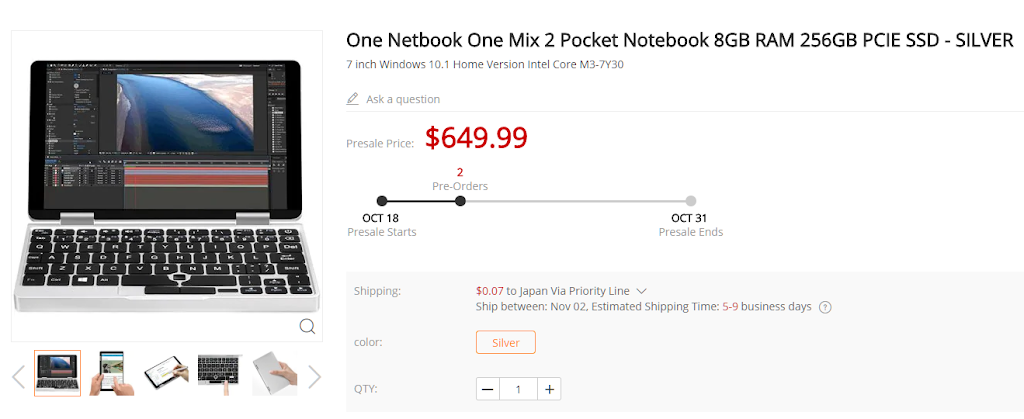The image size is (1024, 419).
Task: Select the Silver color option
Action: [x=505, y=342]
